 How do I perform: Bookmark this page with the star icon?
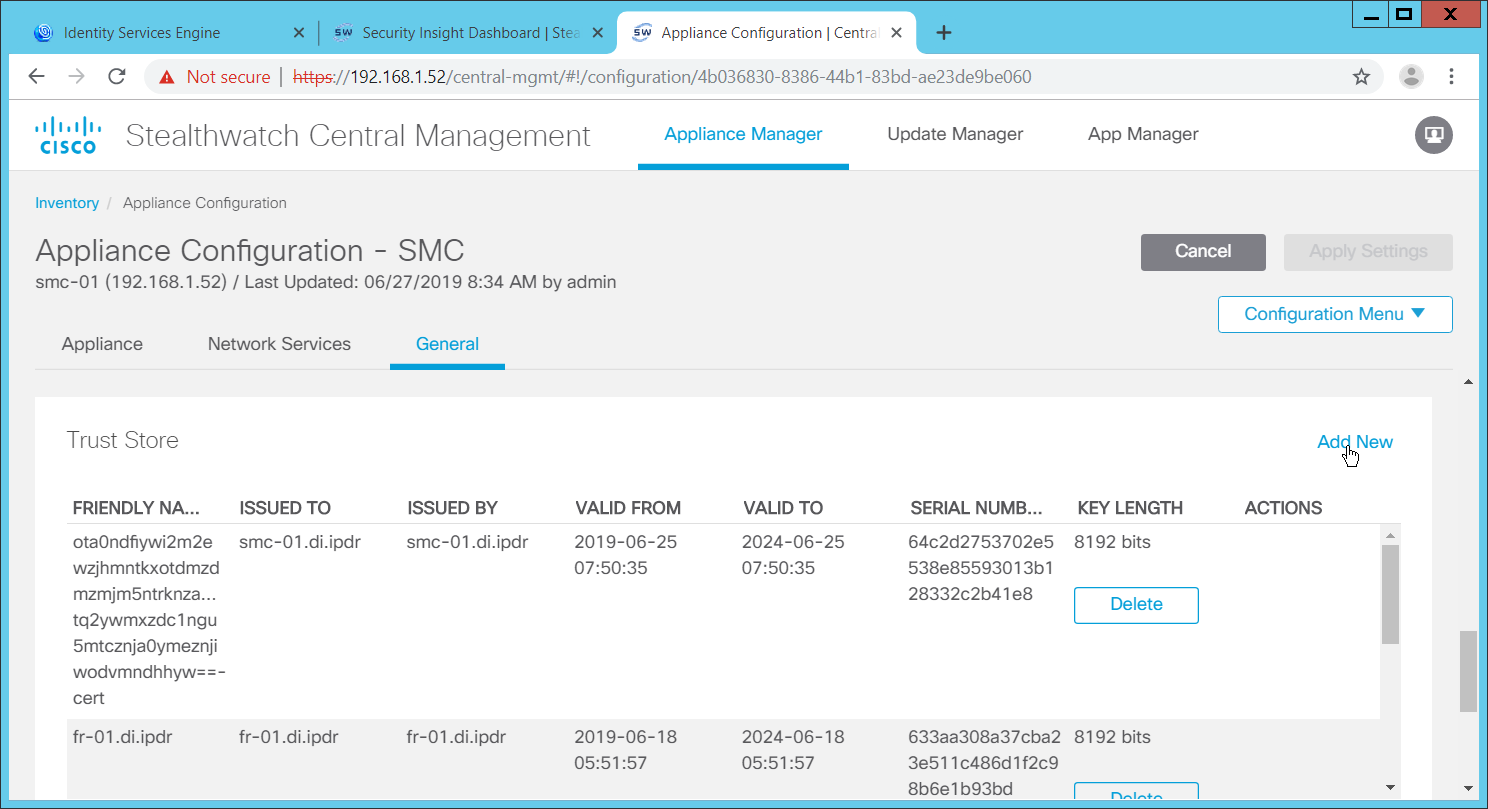[x=1361, y=77]
